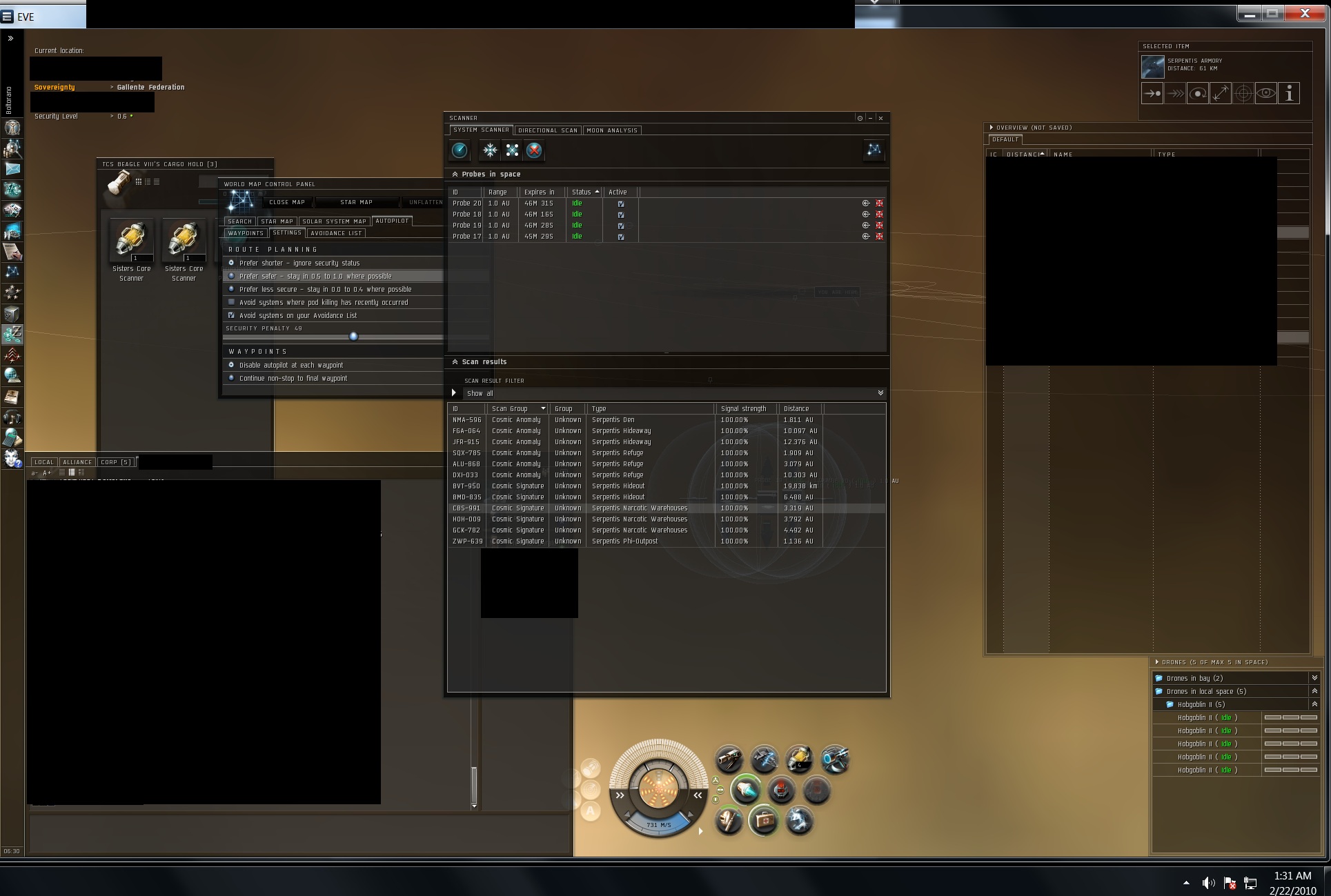Click the red X destroy probes icon
This screenshot has height=896, width=1331.
point(534,150)
